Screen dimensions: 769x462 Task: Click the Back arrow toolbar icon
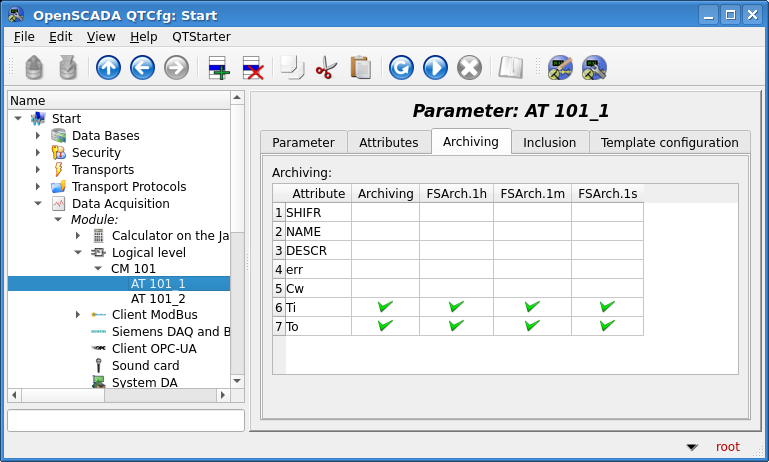tap(142, 68)
